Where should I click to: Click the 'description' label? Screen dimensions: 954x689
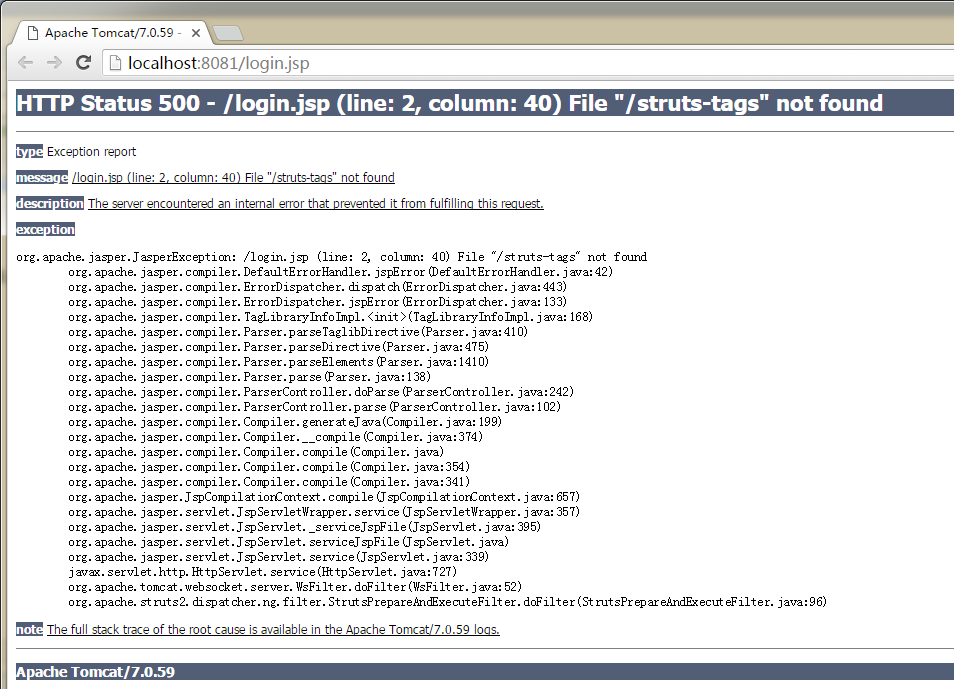49,203
